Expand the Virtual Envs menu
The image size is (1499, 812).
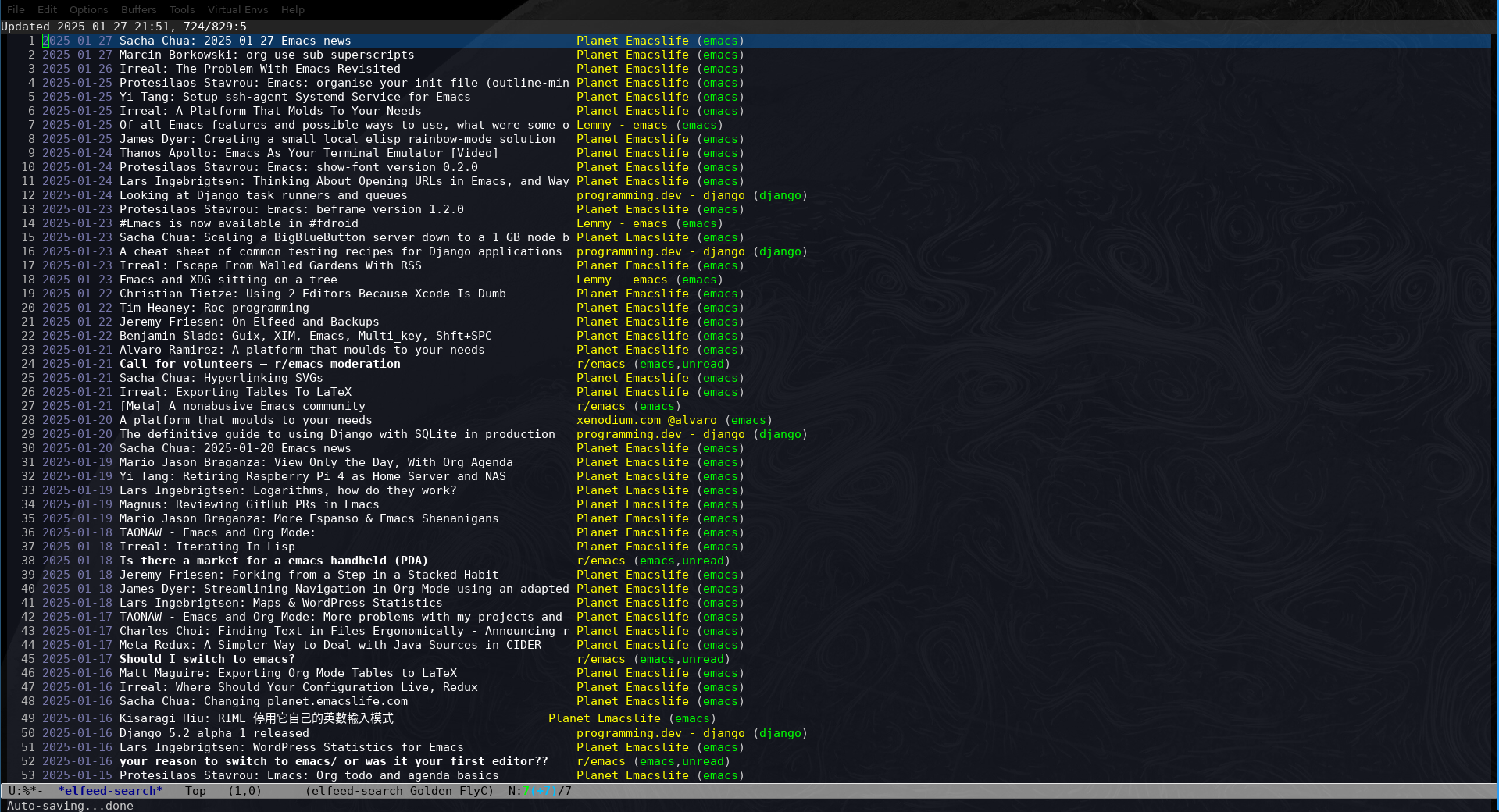point(237,9)
